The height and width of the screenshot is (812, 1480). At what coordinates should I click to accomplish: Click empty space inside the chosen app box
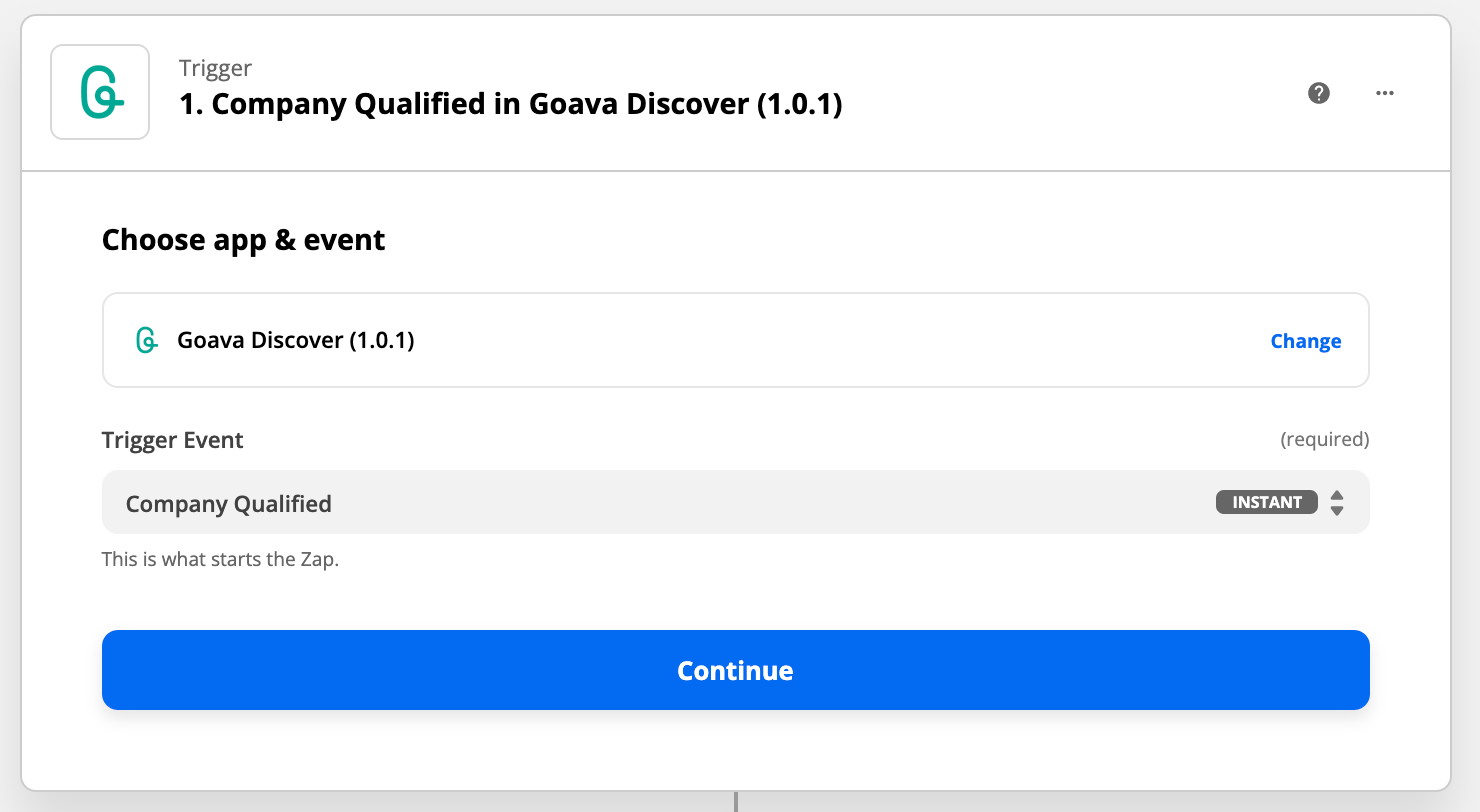click(x=800, y=340)
